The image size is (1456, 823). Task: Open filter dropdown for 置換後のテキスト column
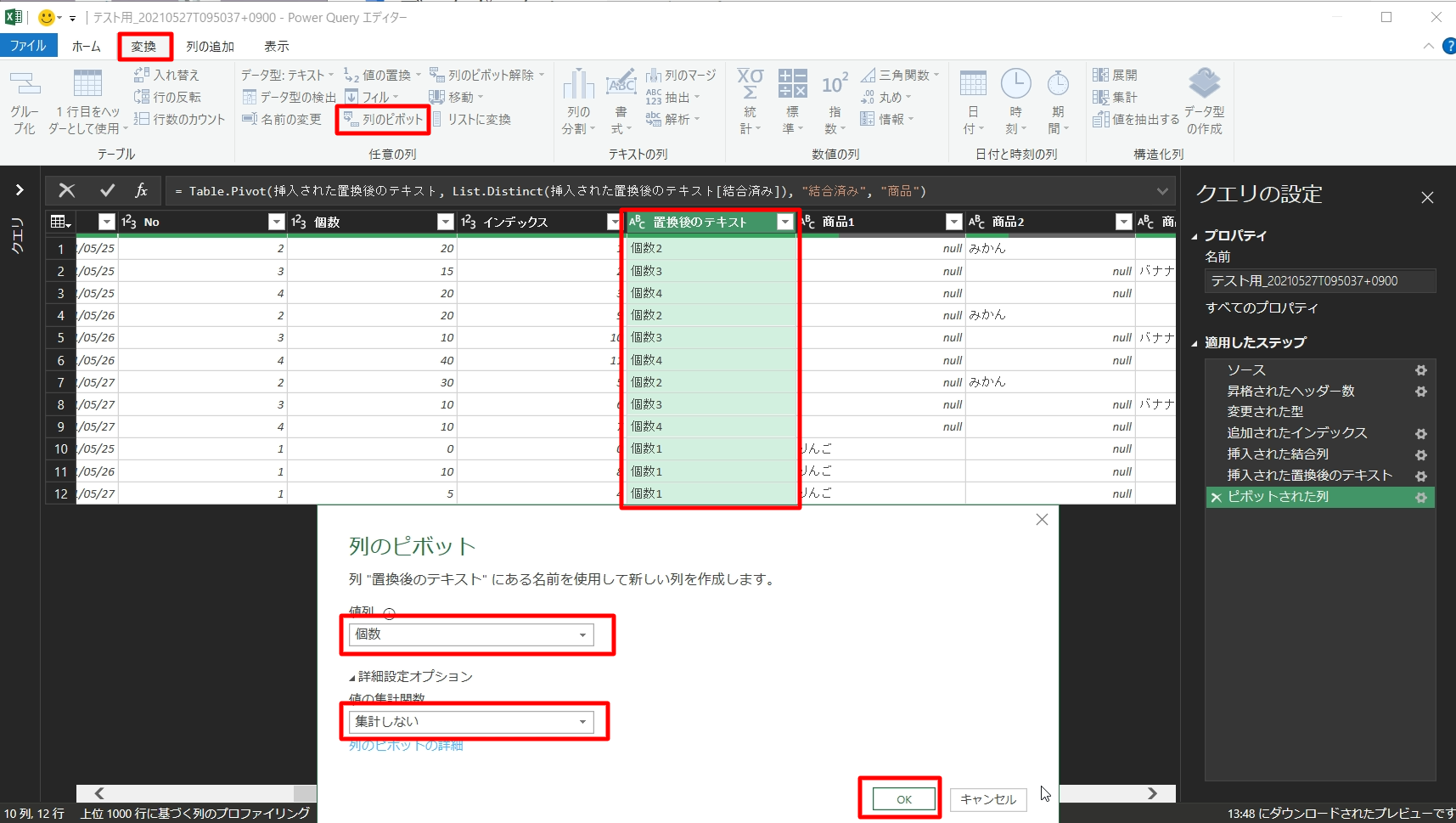tap(784, 223)
